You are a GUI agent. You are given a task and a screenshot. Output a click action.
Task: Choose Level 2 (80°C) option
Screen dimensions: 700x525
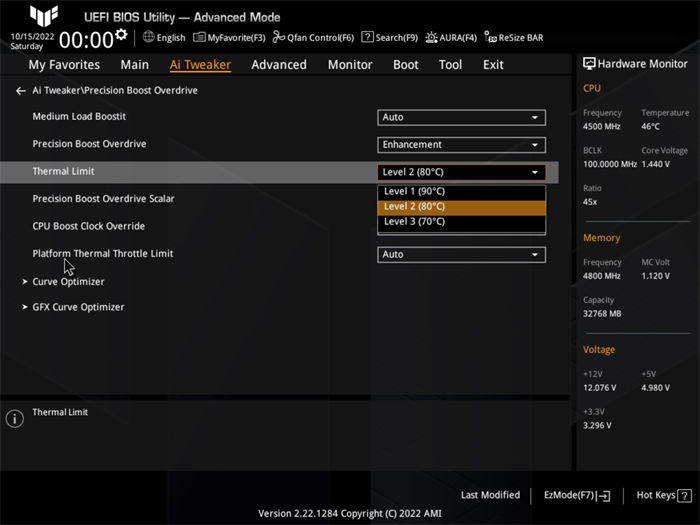[x=461, y=207]
